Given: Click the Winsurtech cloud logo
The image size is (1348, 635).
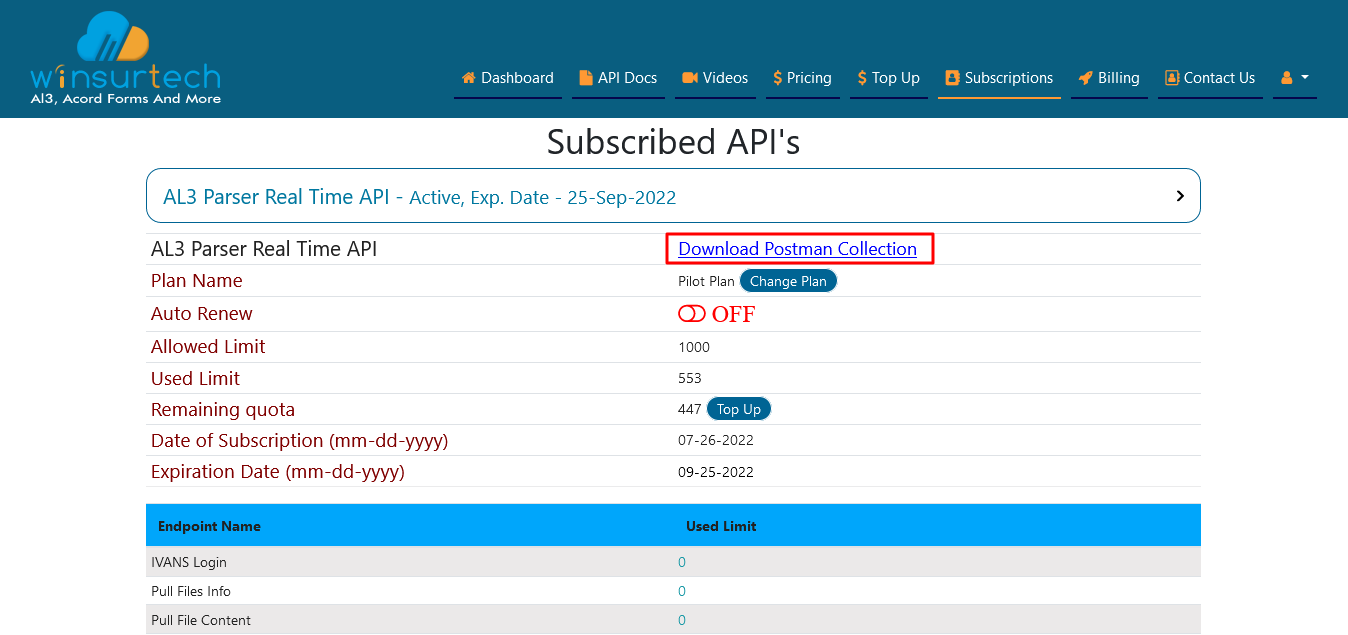Looking at the screenshot, I should click(113, 35).
